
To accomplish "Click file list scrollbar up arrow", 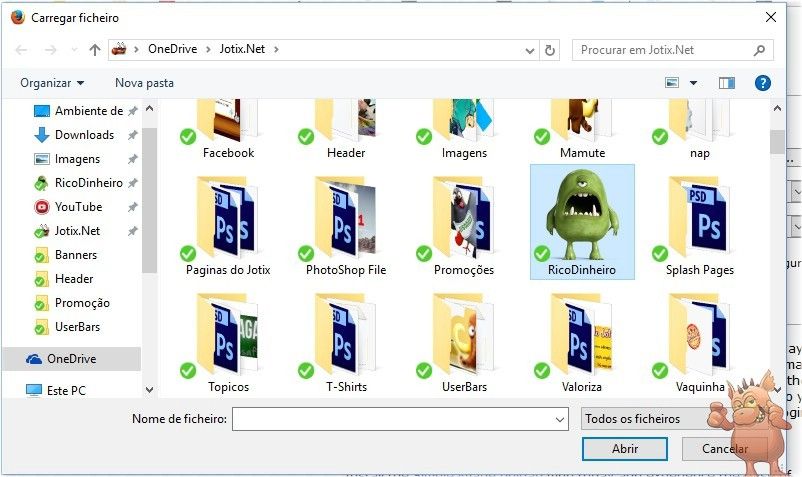I will pos(777,108).
